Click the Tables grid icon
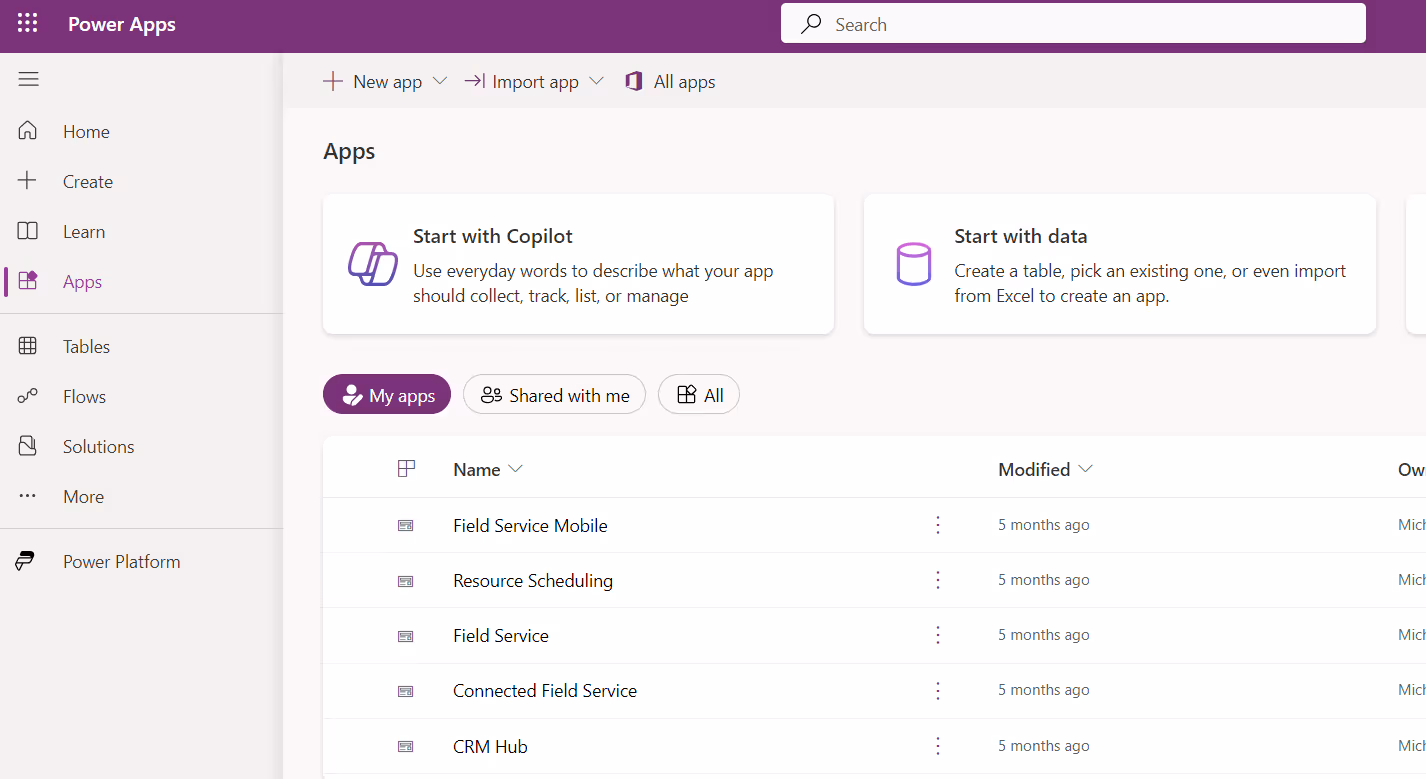The height and width of the screenshot is (779, 1426). pyautogui.click(x=28, y=346)
